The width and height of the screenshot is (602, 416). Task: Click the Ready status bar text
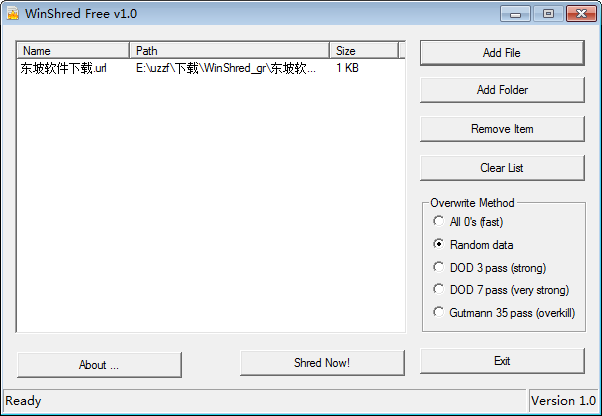23,401
